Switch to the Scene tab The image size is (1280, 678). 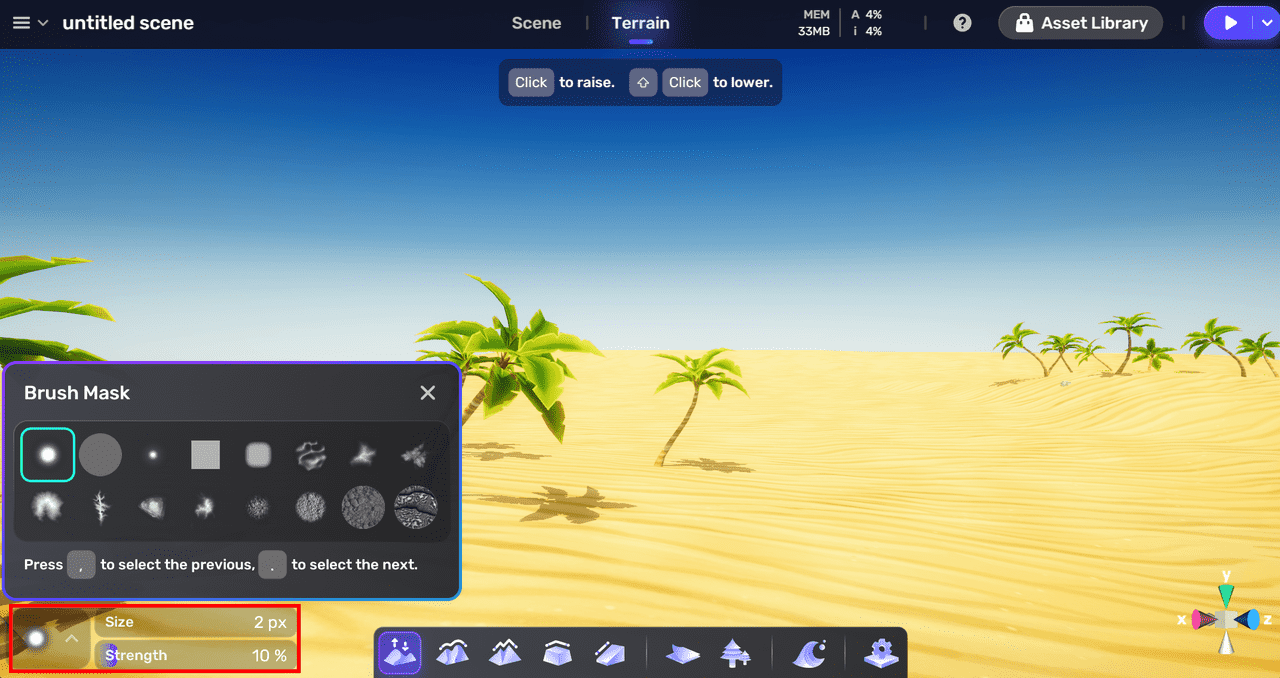[x=536, y=23]
